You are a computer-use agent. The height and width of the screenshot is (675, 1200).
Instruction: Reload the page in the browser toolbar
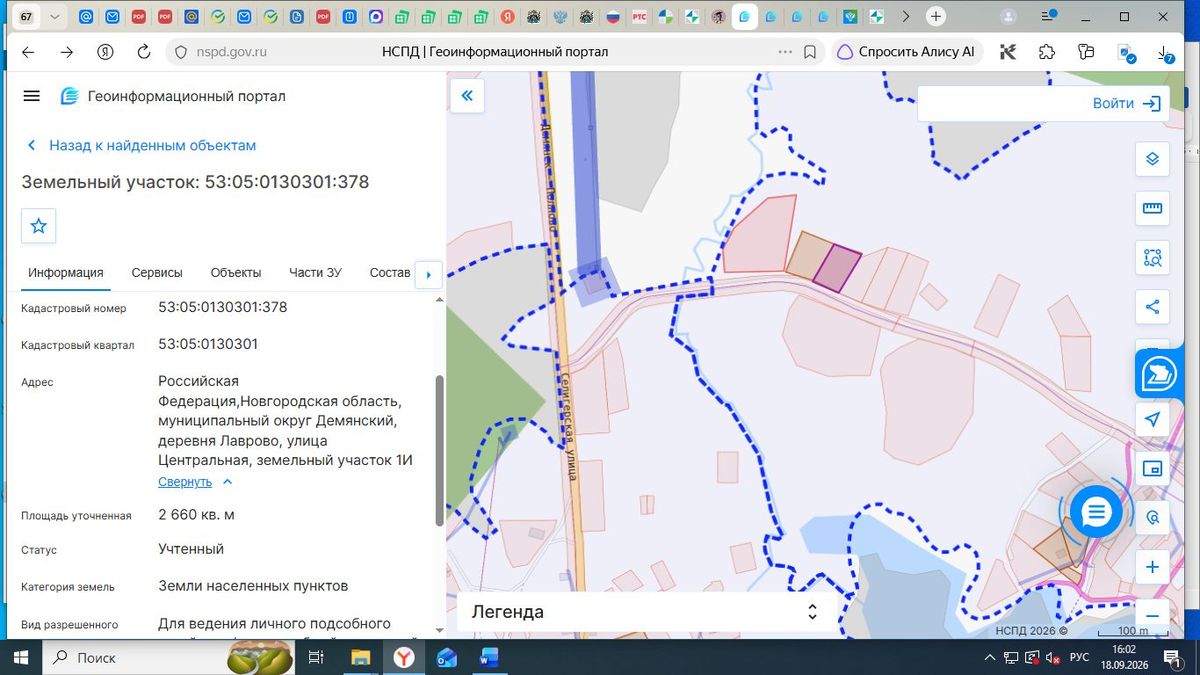[x=143, y=52]
